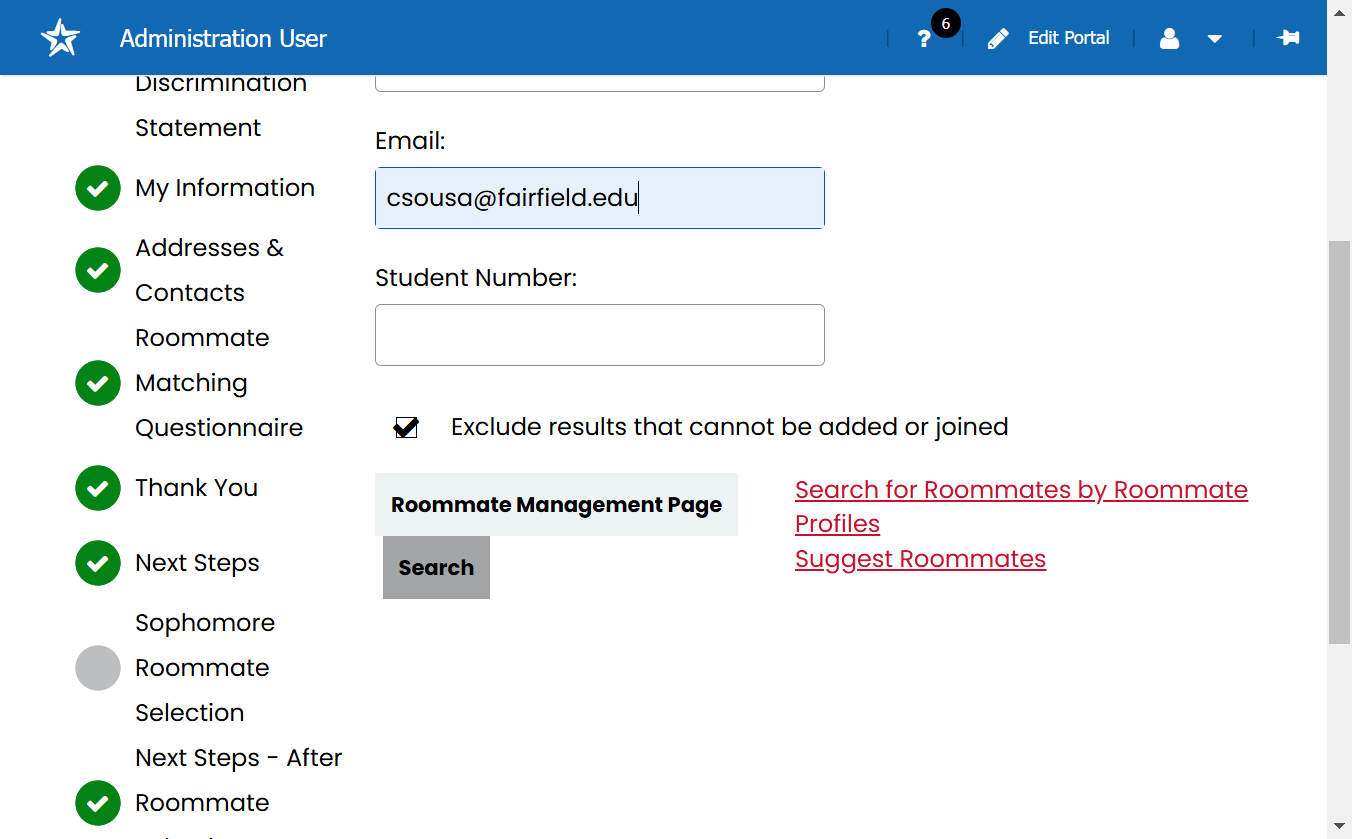Click gray circle beside Sophomore Roommate Selection

[x=98, y=668]
